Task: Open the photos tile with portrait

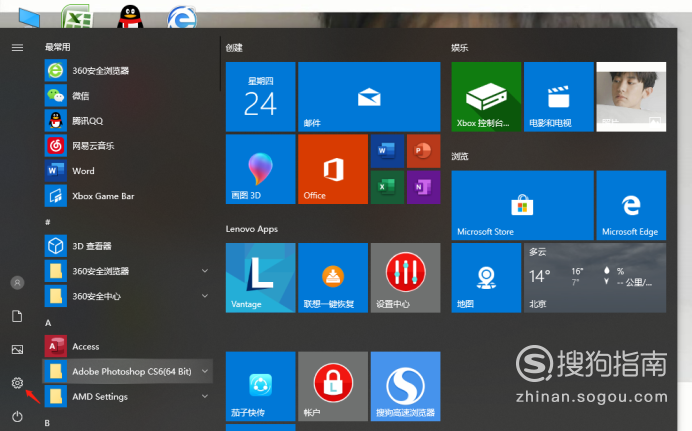Action: [631, 97]
